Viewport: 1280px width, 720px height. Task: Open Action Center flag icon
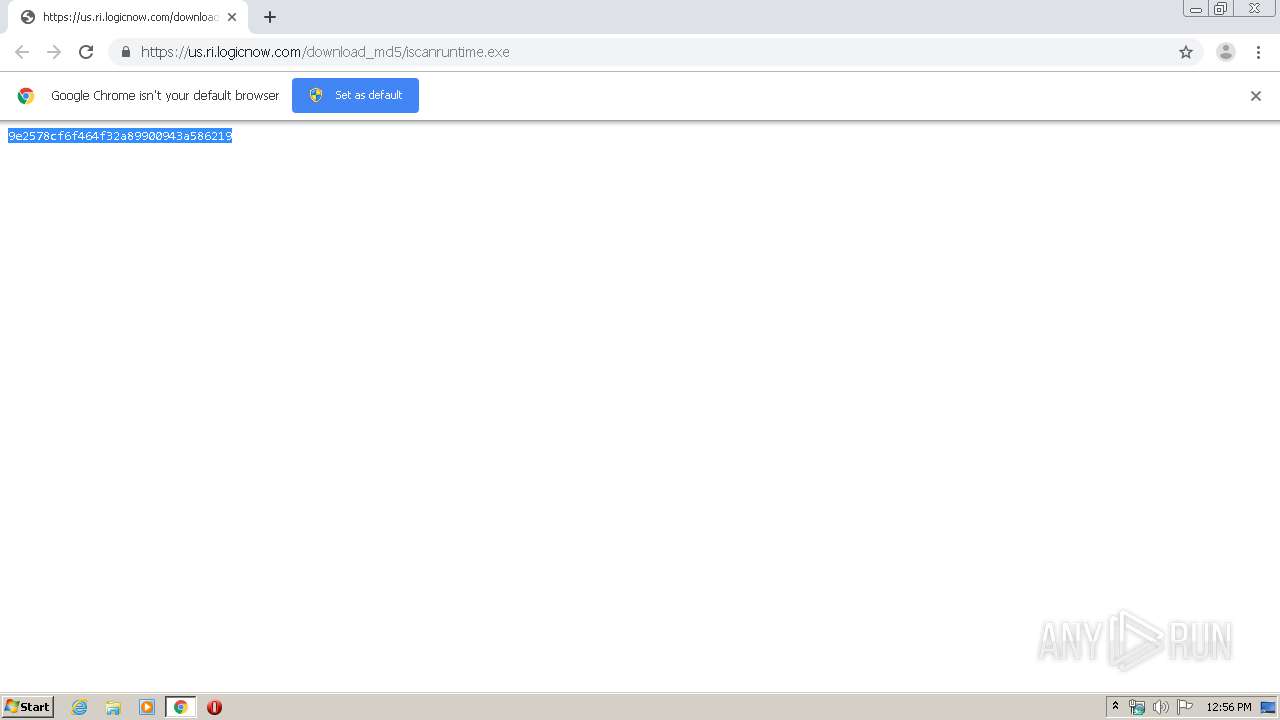1185,707
